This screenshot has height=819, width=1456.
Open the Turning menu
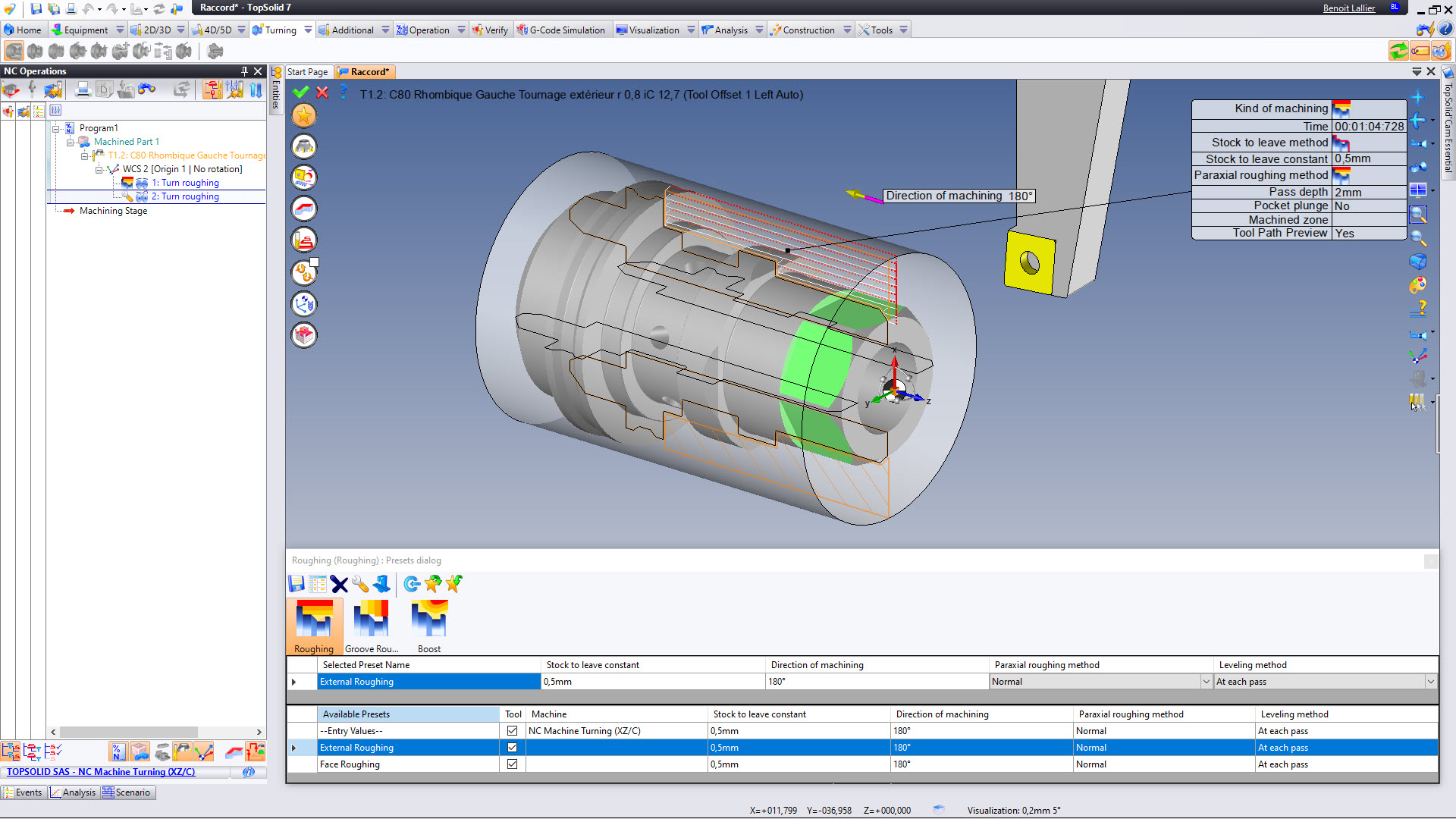click(x=281, y=30)
